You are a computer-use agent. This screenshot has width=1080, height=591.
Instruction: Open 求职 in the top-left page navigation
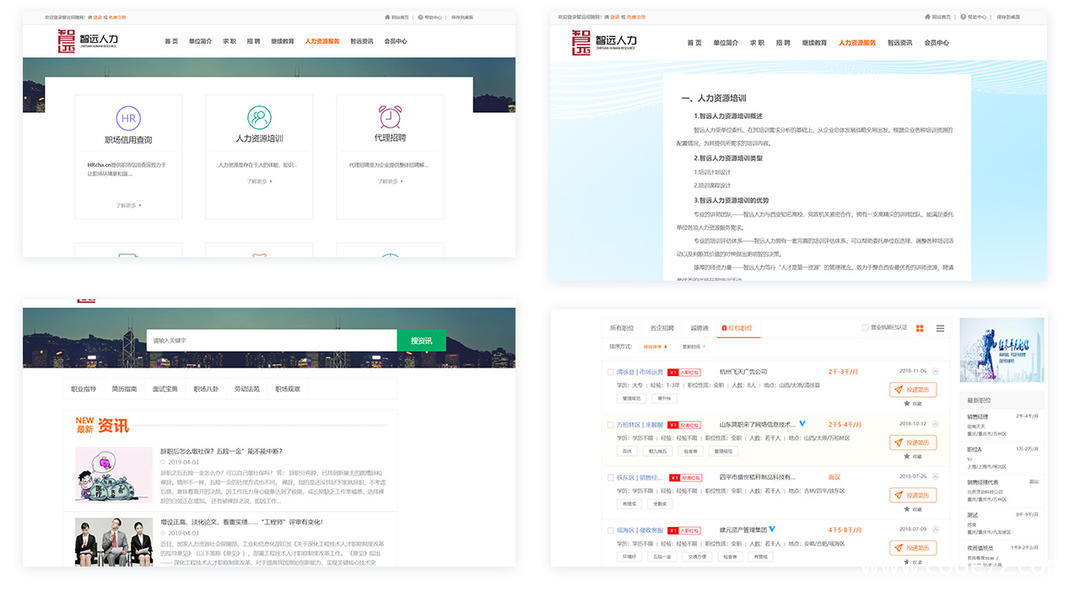(x=229, y=41)
